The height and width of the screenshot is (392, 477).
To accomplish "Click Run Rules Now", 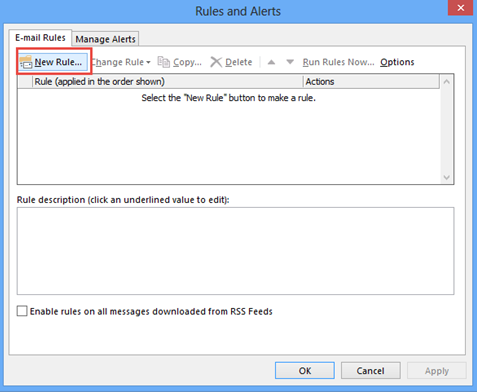I will (x=338, y=62).
